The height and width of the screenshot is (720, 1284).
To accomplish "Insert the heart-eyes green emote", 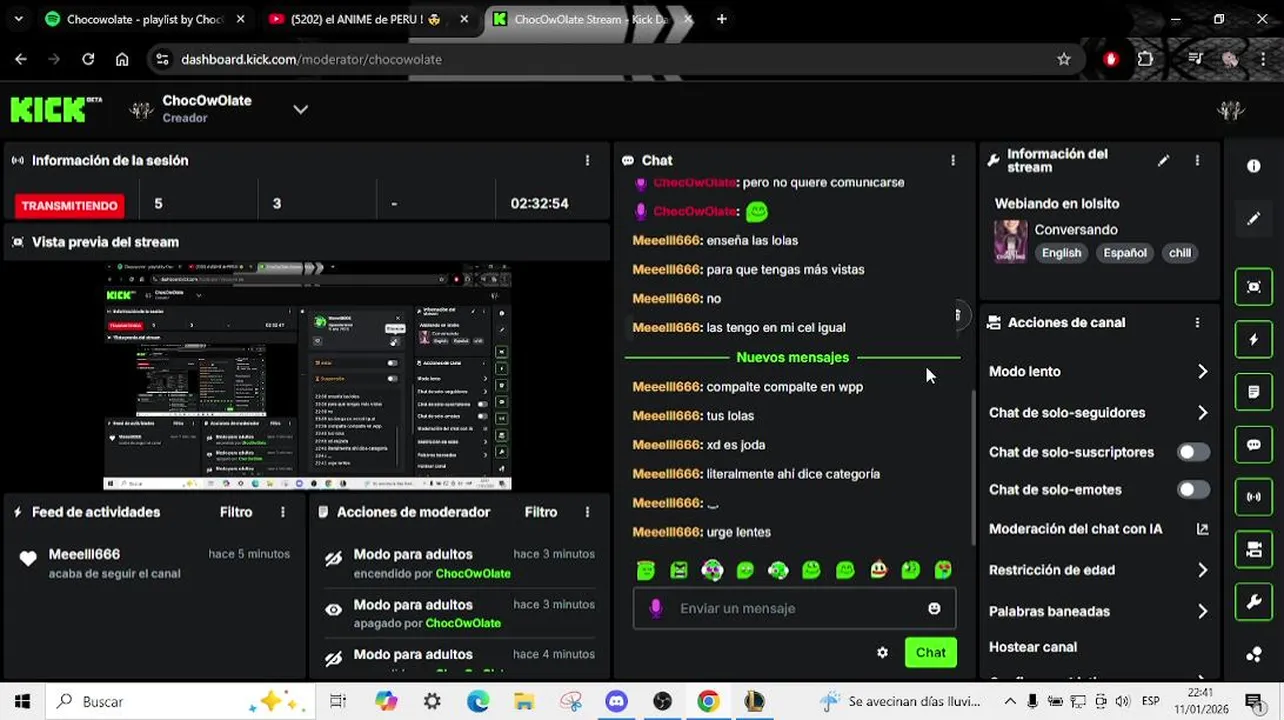I will click(x=944, y=571).
